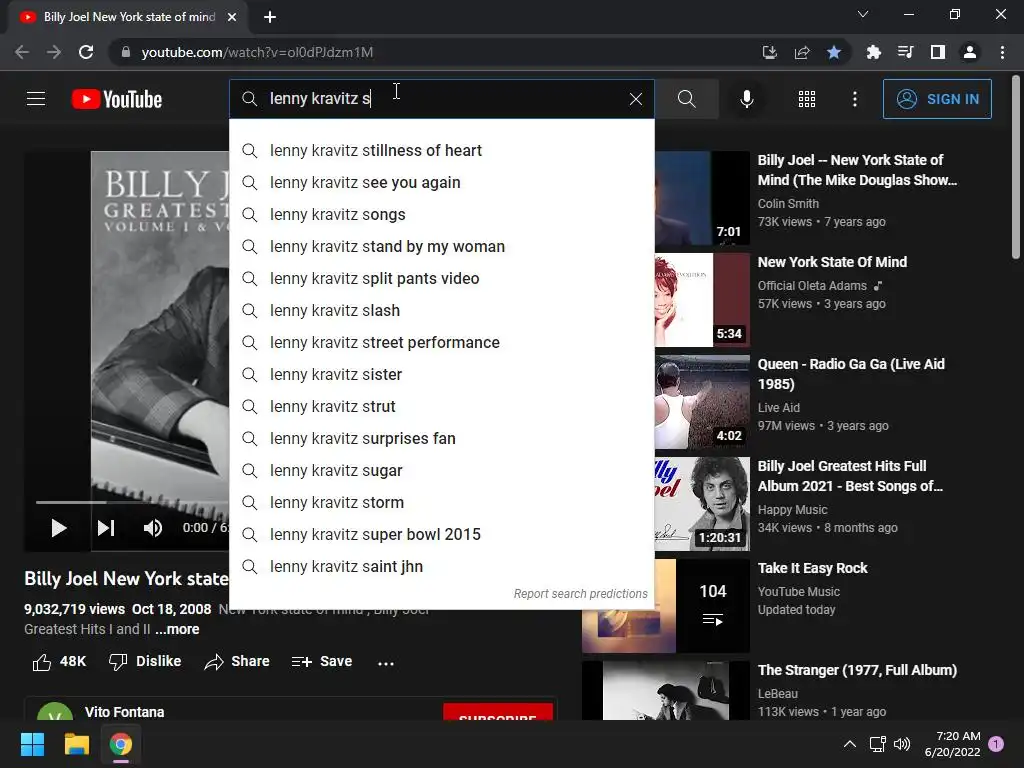This screenshot has width=1024, height=768.
Task: Select suggestion 'lenny kravitz songs'
Action: coord(441,214)
